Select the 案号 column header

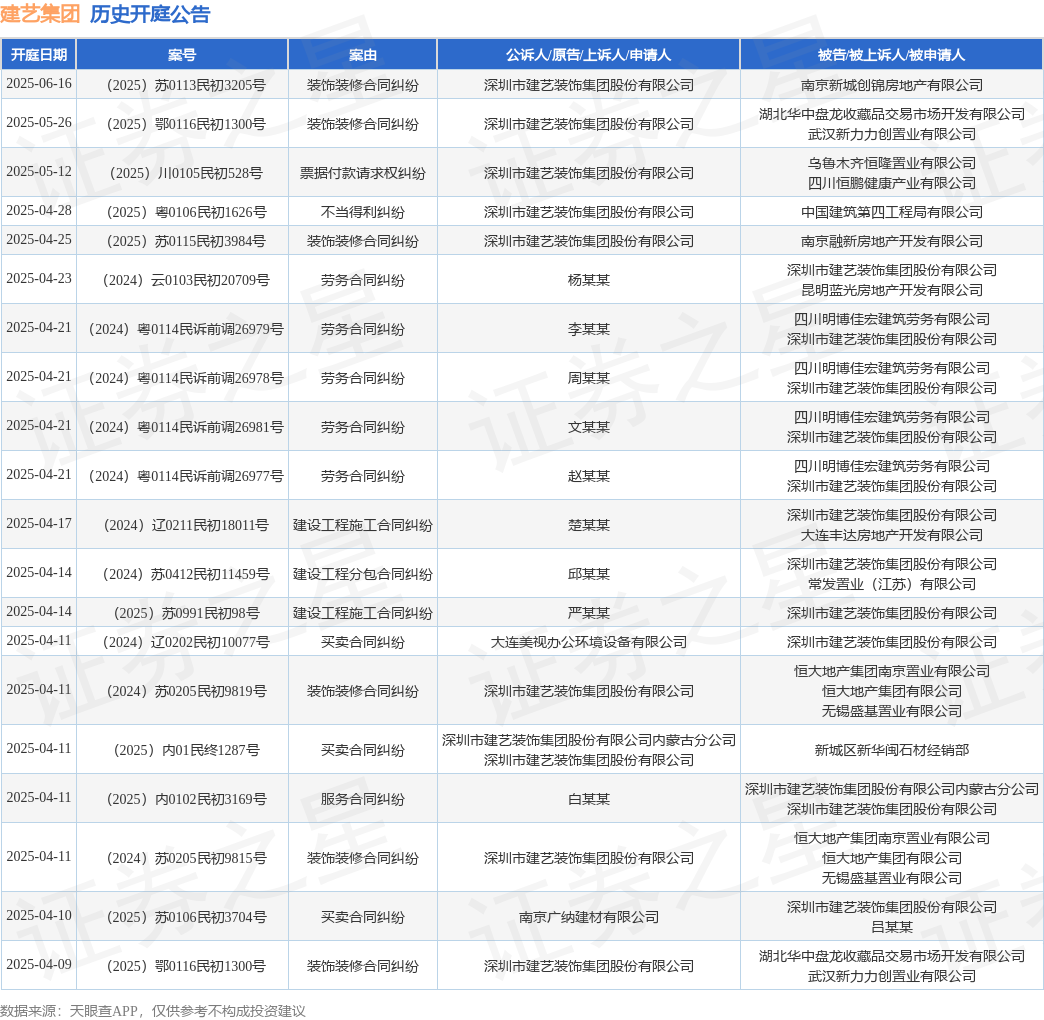point(182,55)
